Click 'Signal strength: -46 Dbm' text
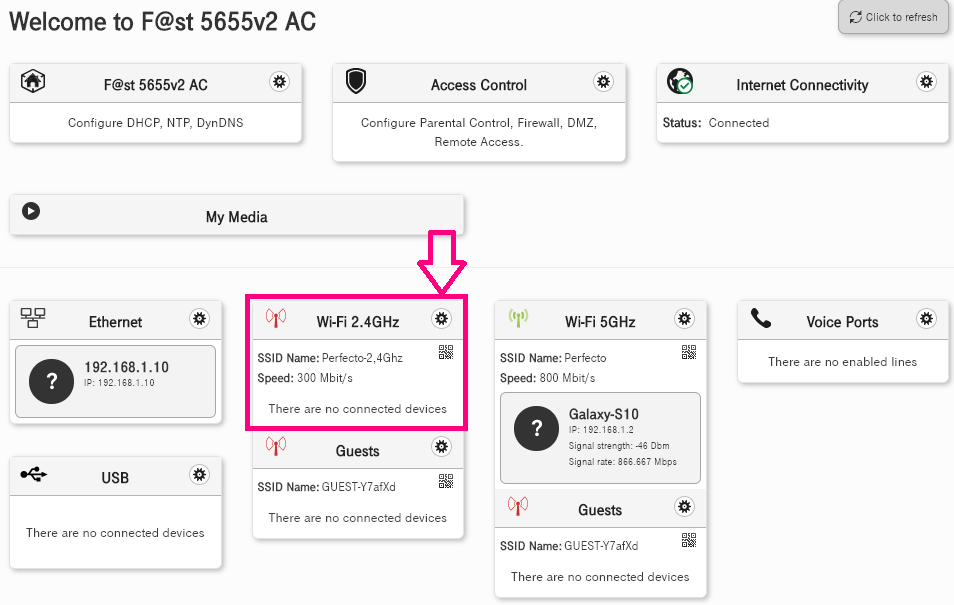 point(619,446)
